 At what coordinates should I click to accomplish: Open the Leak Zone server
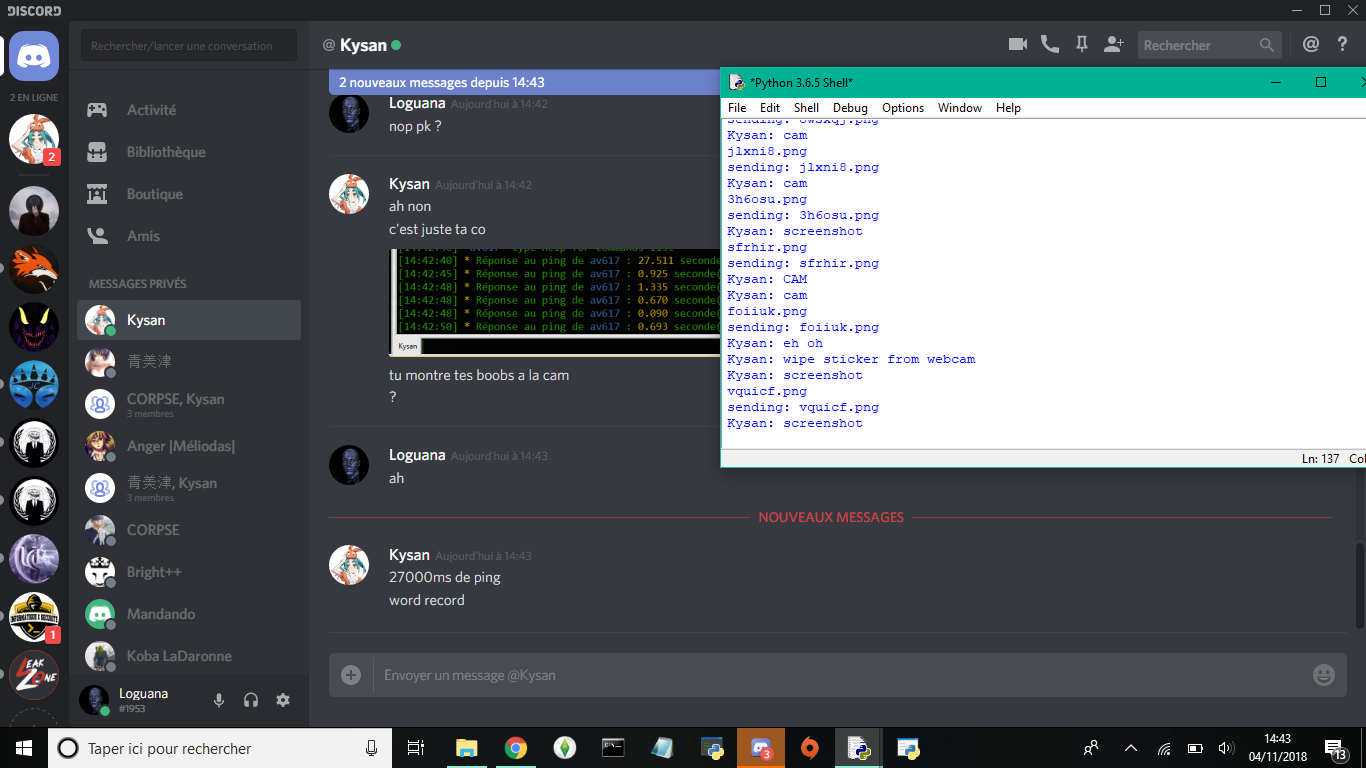[34, 673]
